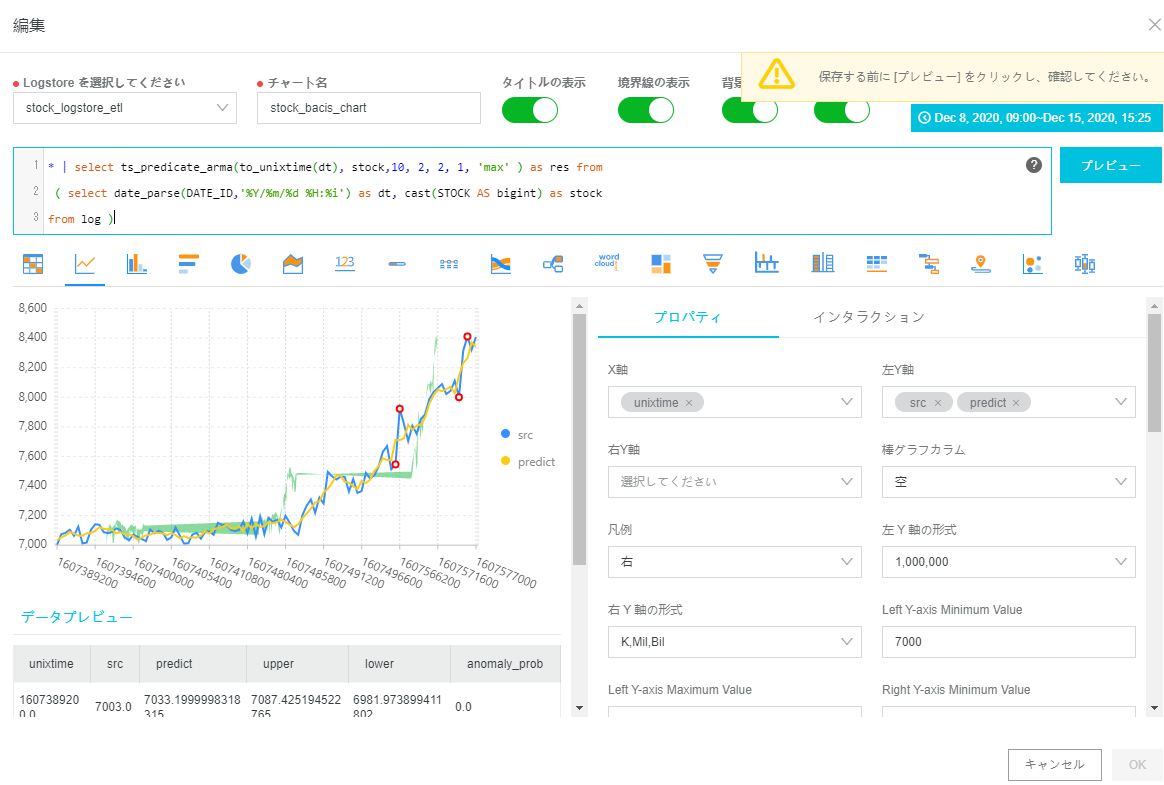This screenshot has height=785, width=1164.
Task: Click the properties panel vertical scrollbar
Action: (1154, 372)
